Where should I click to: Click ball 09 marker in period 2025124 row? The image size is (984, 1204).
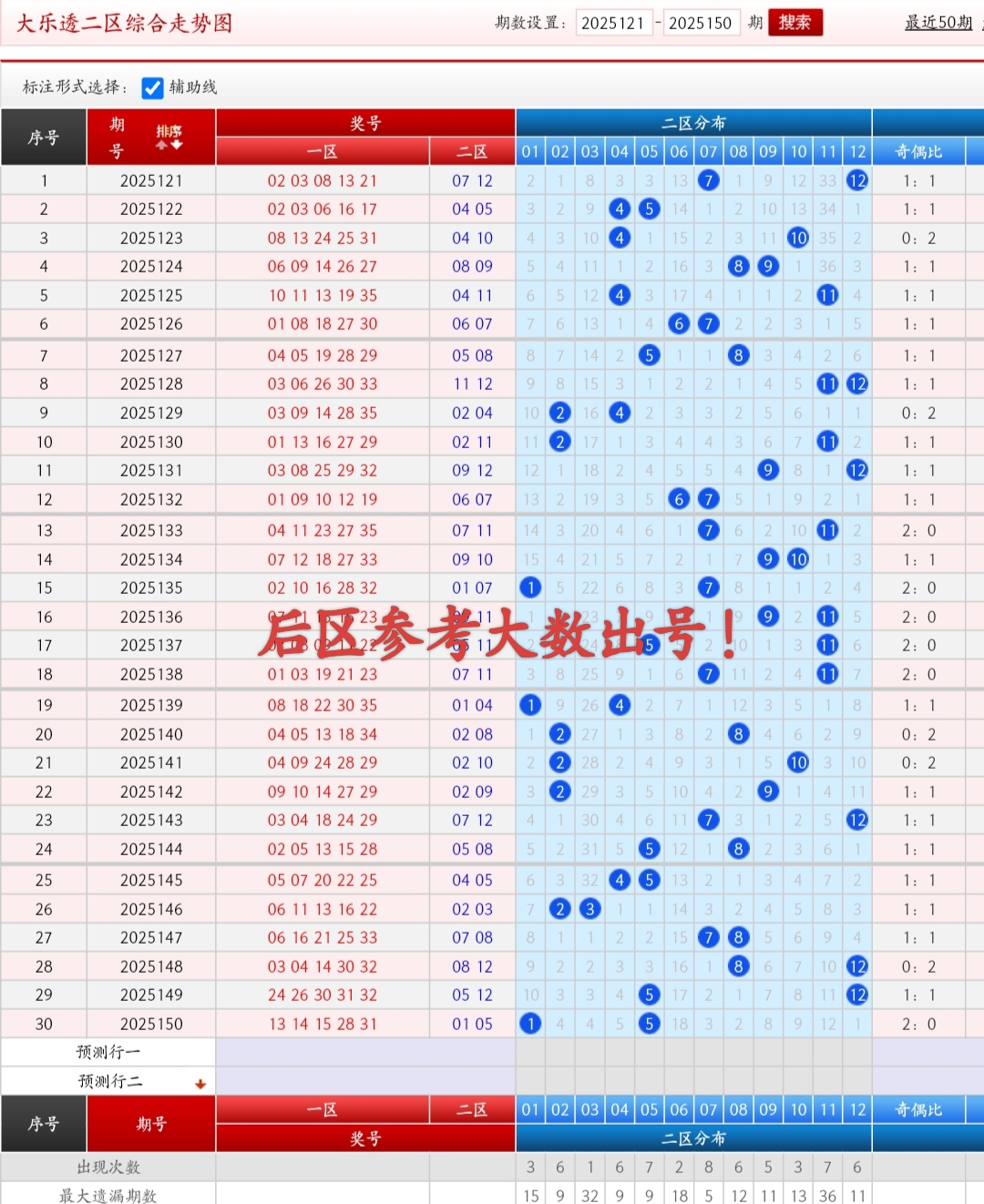pyautogui.click(x=768, y=266)
